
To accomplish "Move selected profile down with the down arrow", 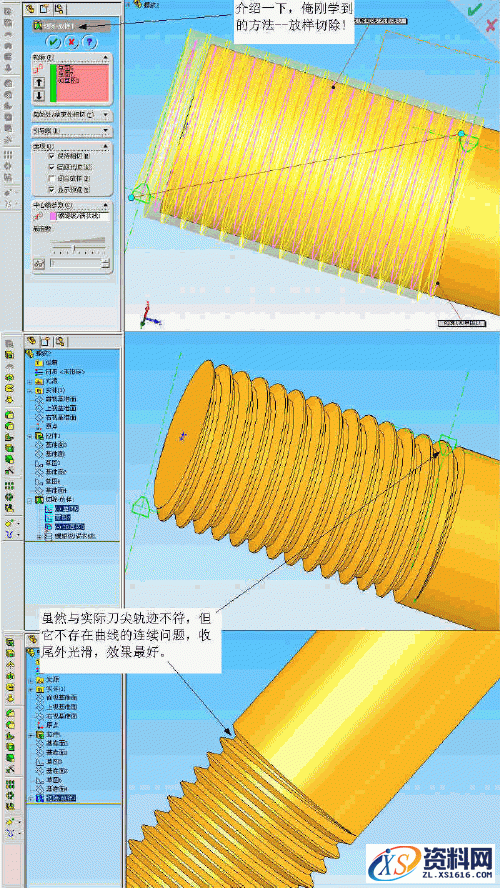I will point(39,96).
